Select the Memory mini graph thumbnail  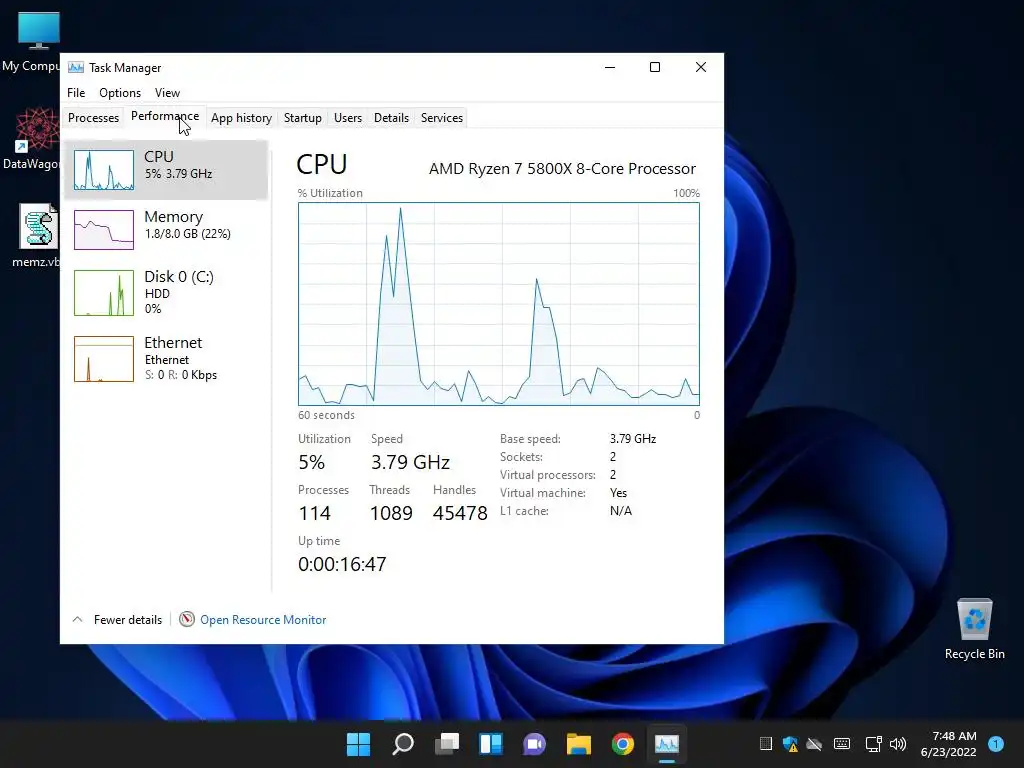[x=104, y=230]
